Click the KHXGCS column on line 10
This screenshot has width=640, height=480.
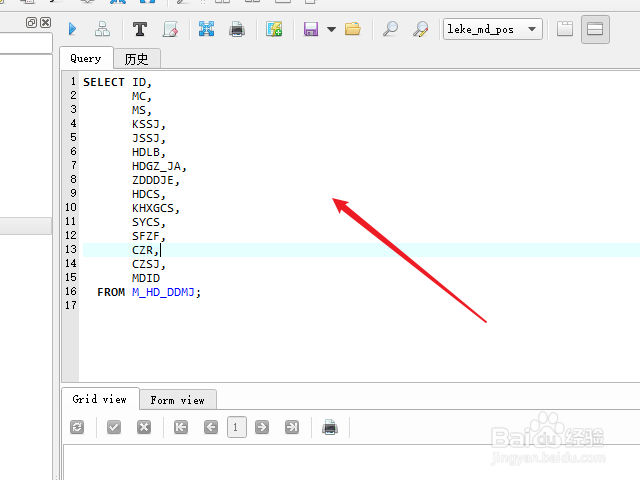point(153,209)
